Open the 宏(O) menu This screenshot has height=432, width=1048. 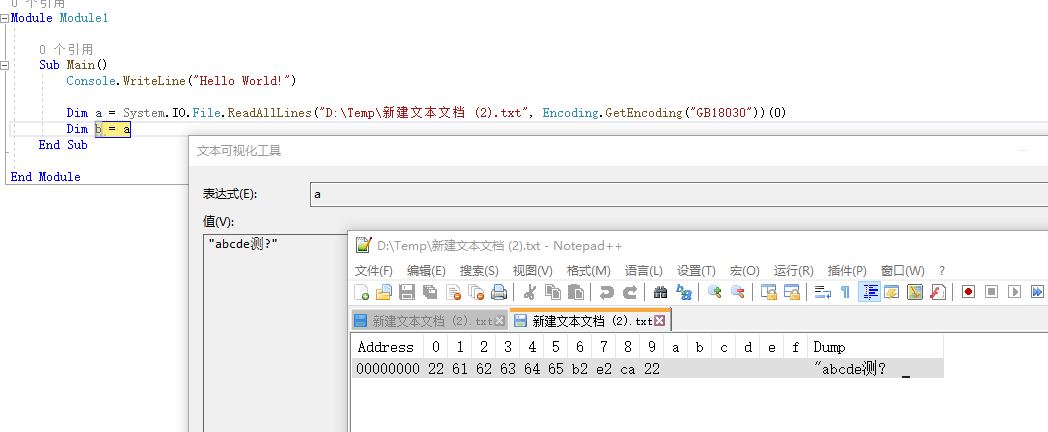[x=745, y=271]
